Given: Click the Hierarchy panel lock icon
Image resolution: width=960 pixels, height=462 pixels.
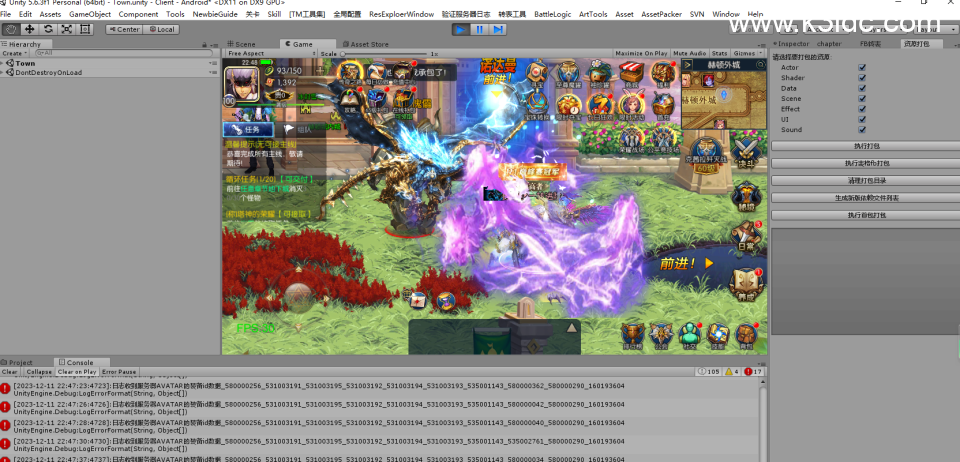Looking at the screenshot, I should (x=204, y=44).
